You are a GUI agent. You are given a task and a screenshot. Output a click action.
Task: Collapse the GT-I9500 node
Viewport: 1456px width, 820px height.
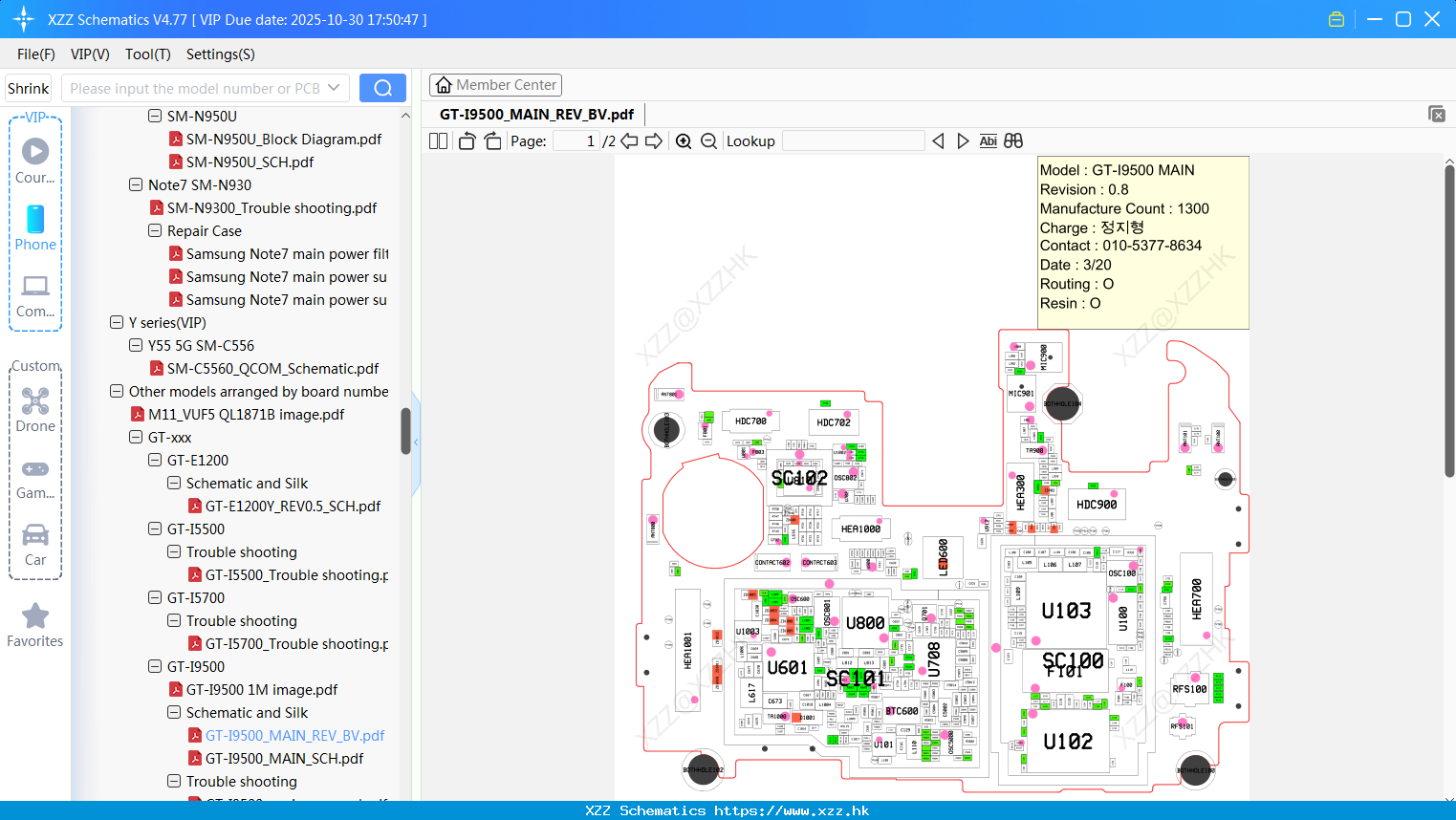click(x=155, y=666)
